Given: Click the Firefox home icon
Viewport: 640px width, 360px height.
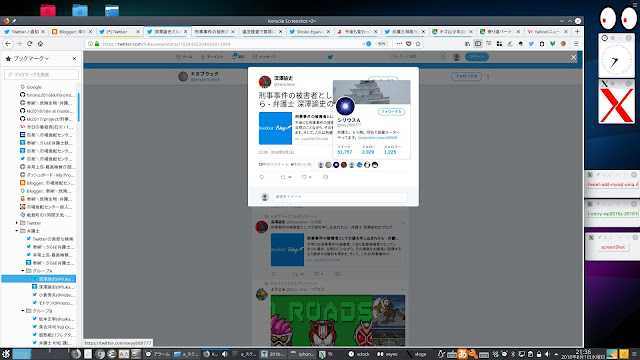Looking at the screenshot, I should [40, 43].
